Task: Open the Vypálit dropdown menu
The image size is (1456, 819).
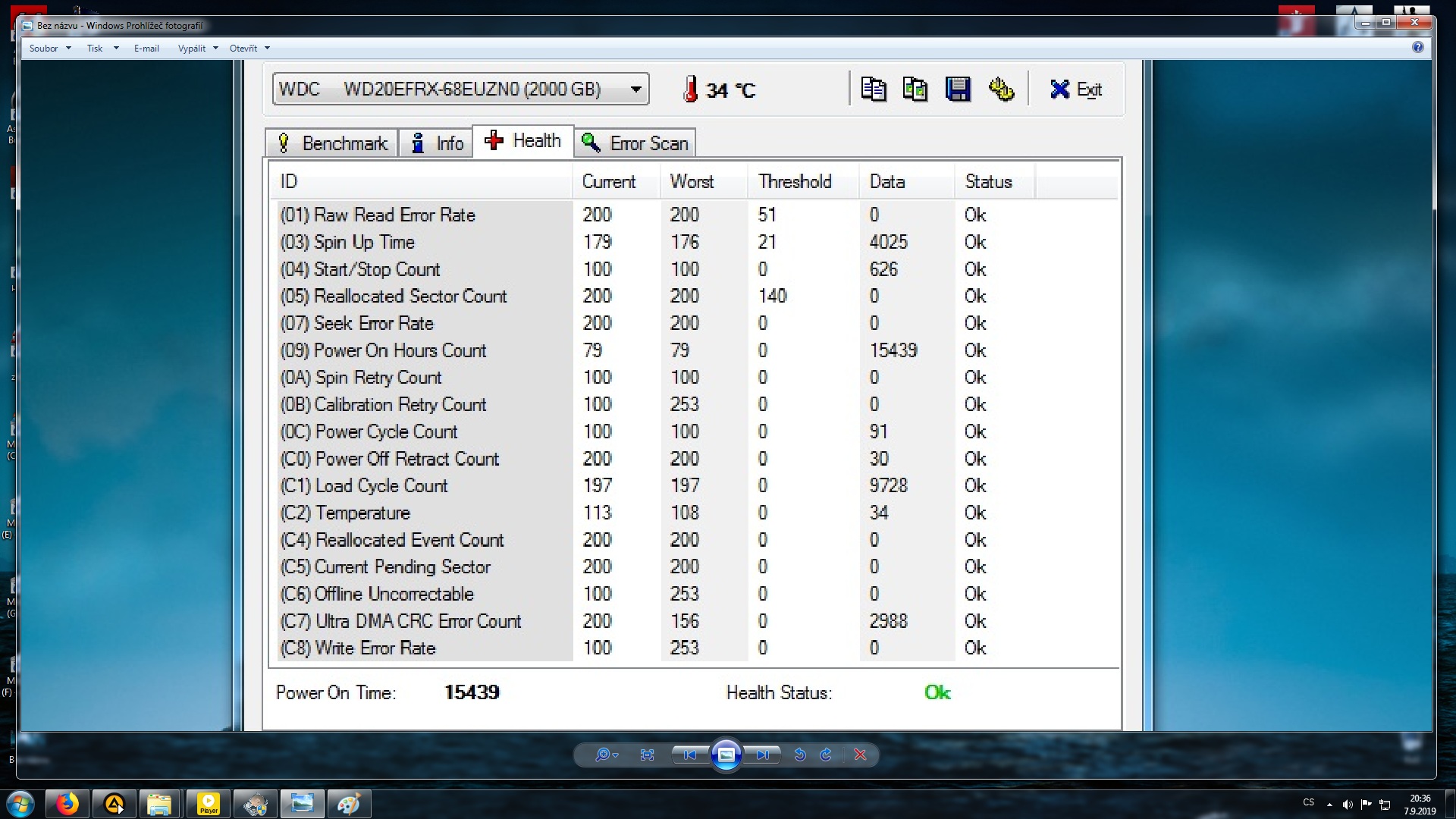Action: coord(197,48)
